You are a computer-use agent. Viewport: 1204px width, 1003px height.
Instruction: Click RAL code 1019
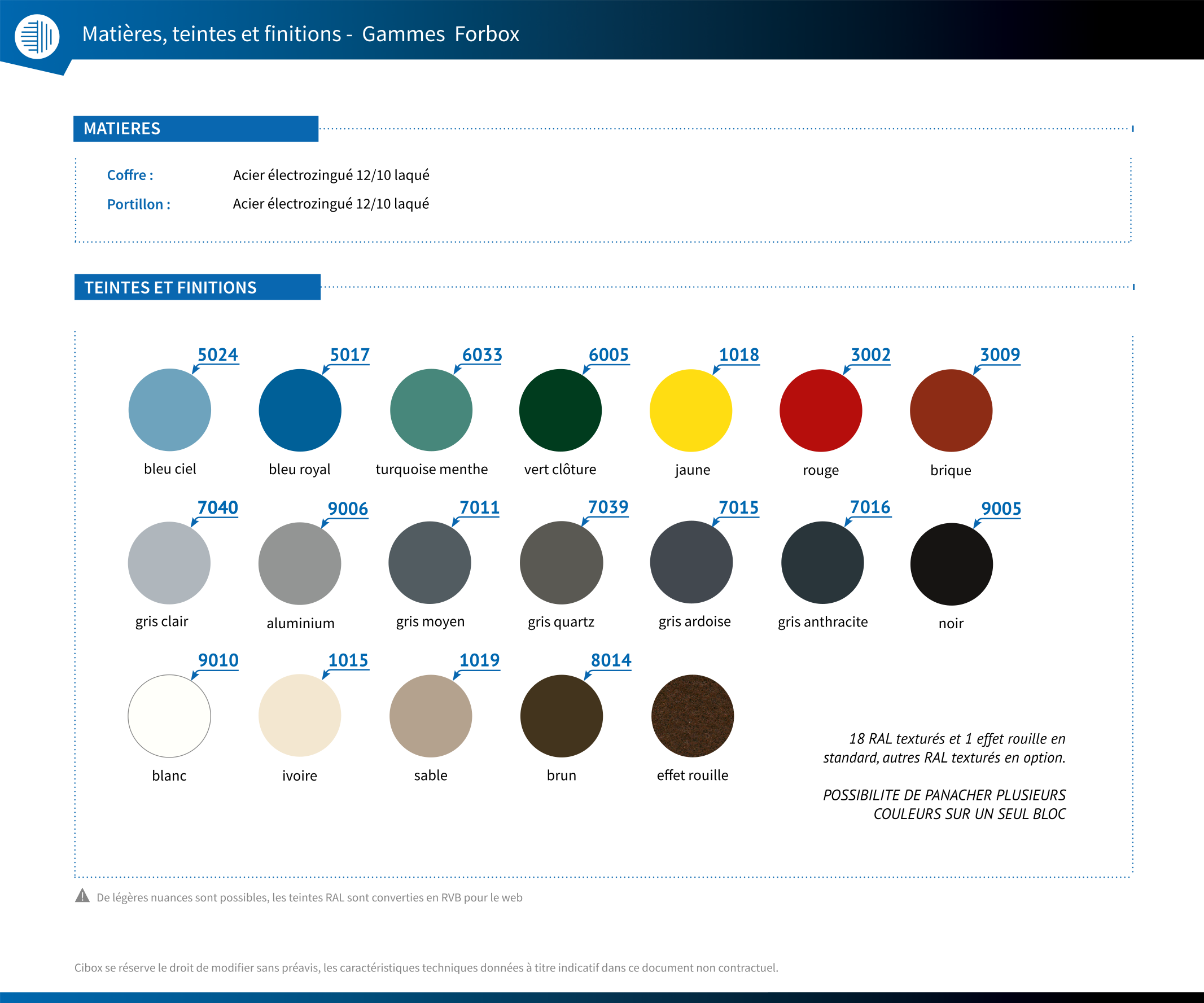point(479,660)
